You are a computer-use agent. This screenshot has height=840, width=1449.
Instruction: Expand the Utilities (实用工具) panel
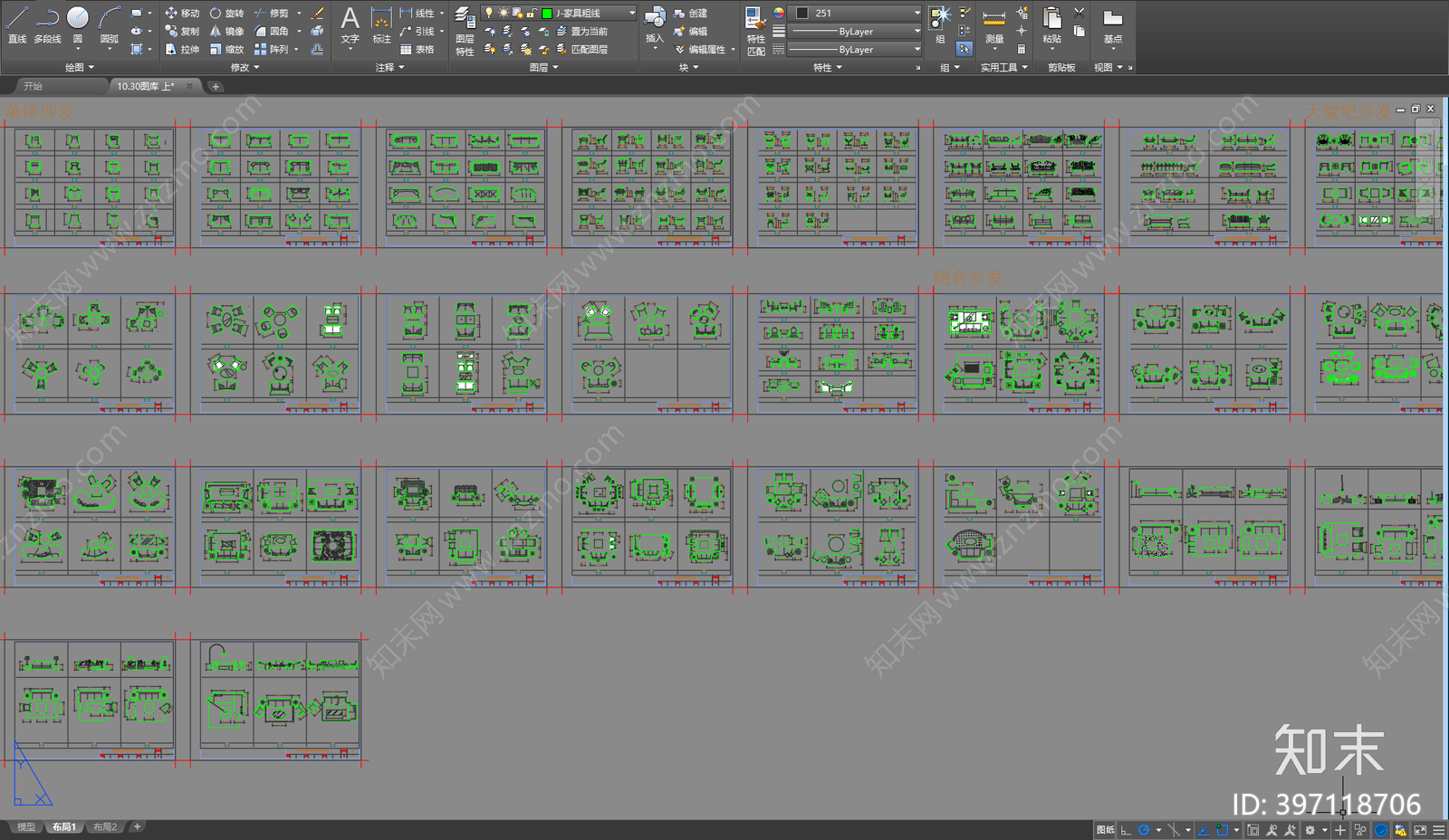tap(1003, 67)
